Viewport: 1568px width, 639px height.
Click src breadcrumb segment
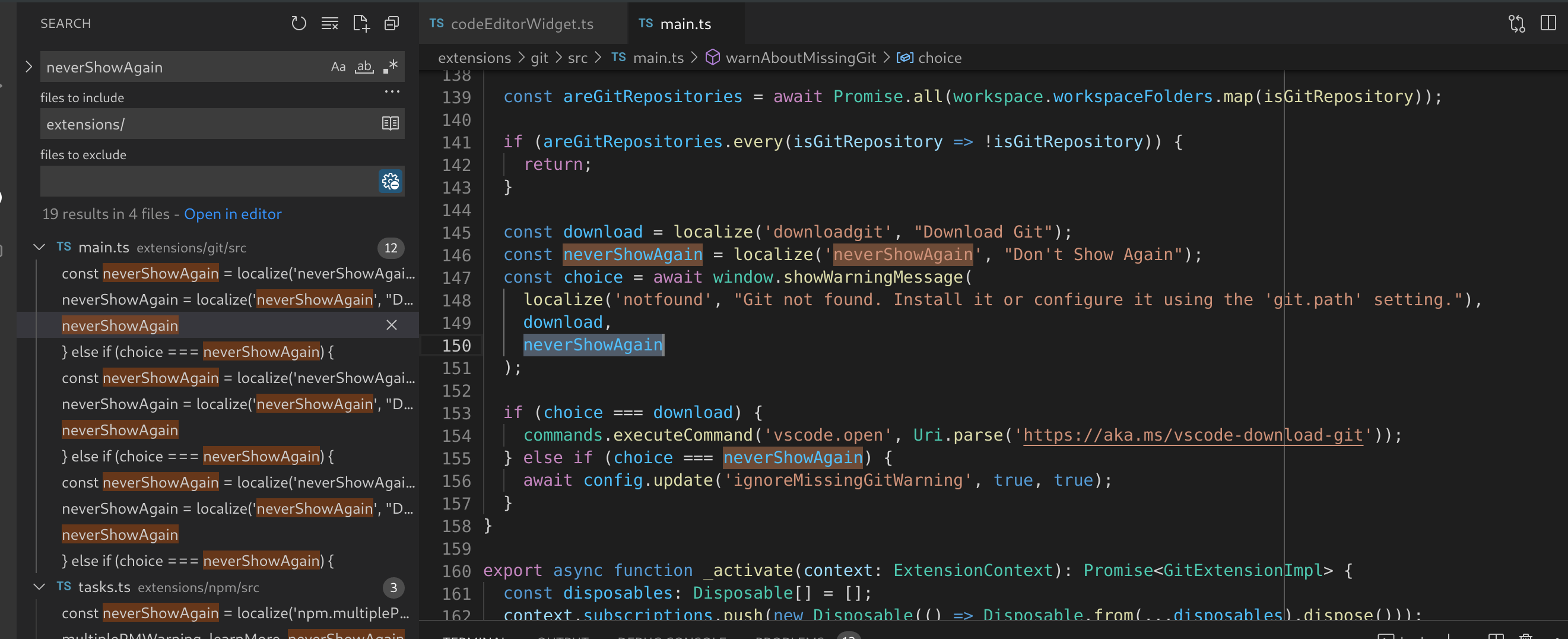(577, 58)
